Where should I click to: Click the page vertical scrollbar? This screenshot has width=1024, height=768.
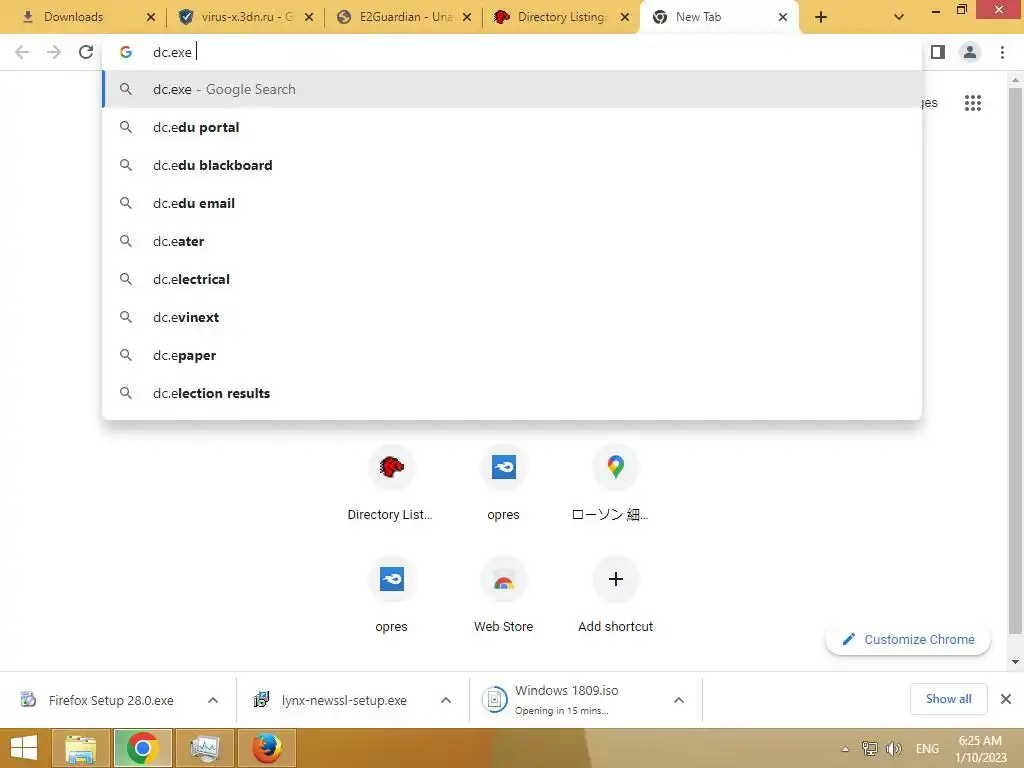click(x=1015, y=360)
